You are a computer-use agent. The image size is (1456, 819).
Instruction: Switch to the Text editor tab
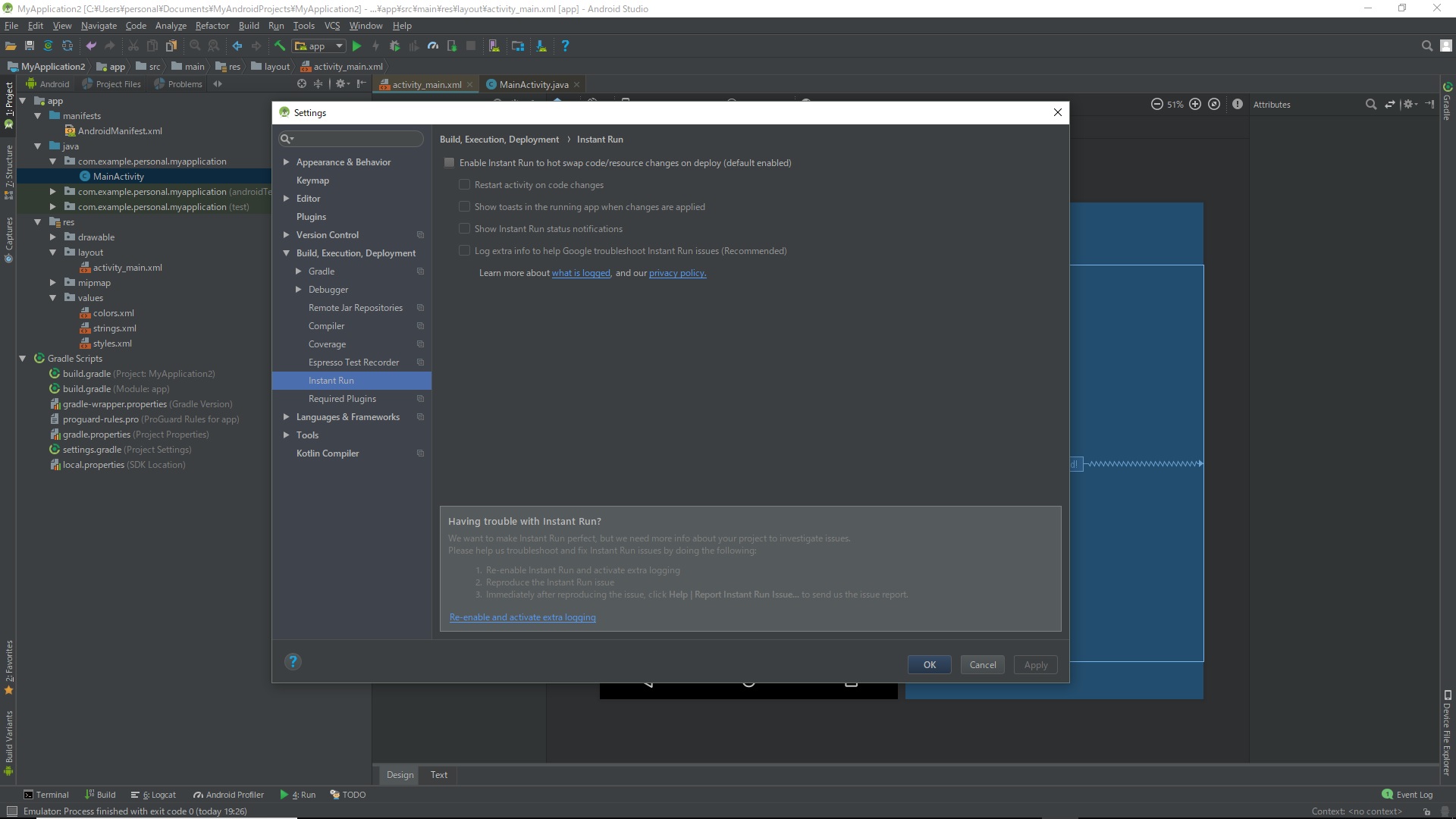click(x=439, y=775)
